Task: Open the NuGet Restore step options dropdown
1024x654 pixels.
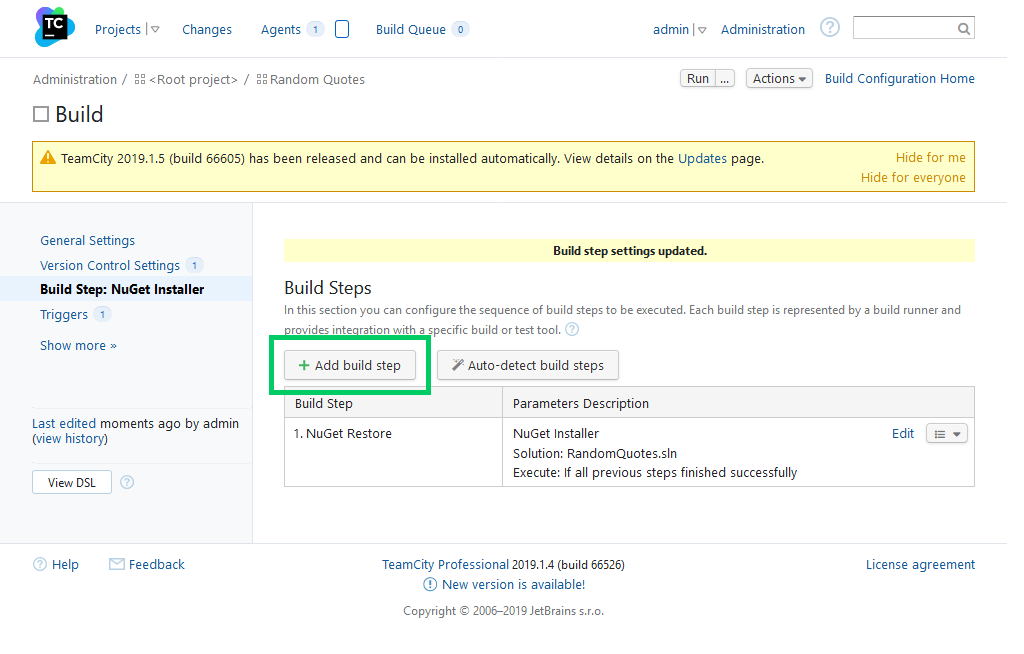Action: coord(947,434)
